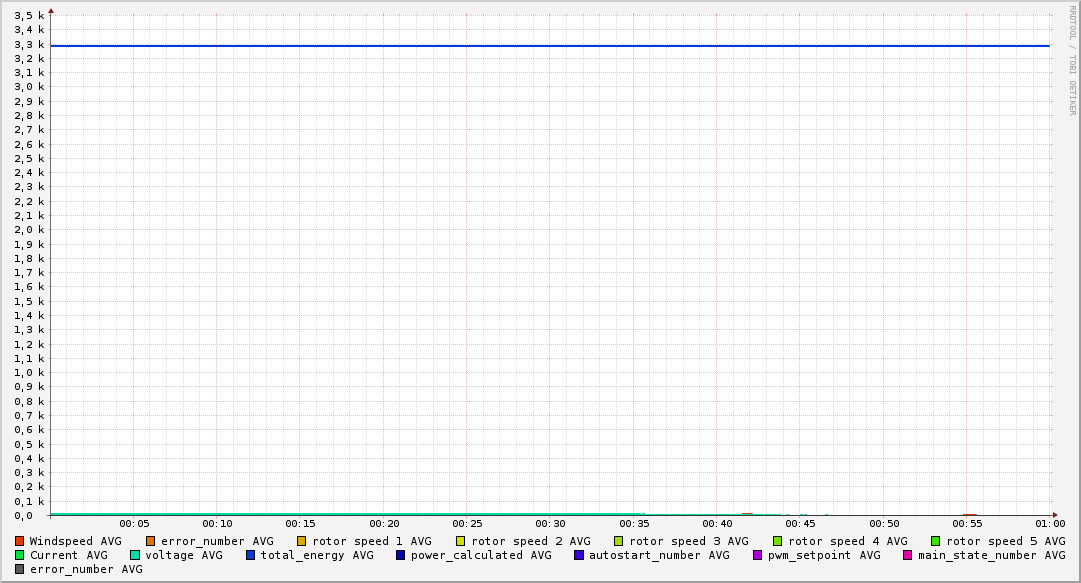
Task: Click the teal voltage AVG legend swatch
Action: point(135,555)
